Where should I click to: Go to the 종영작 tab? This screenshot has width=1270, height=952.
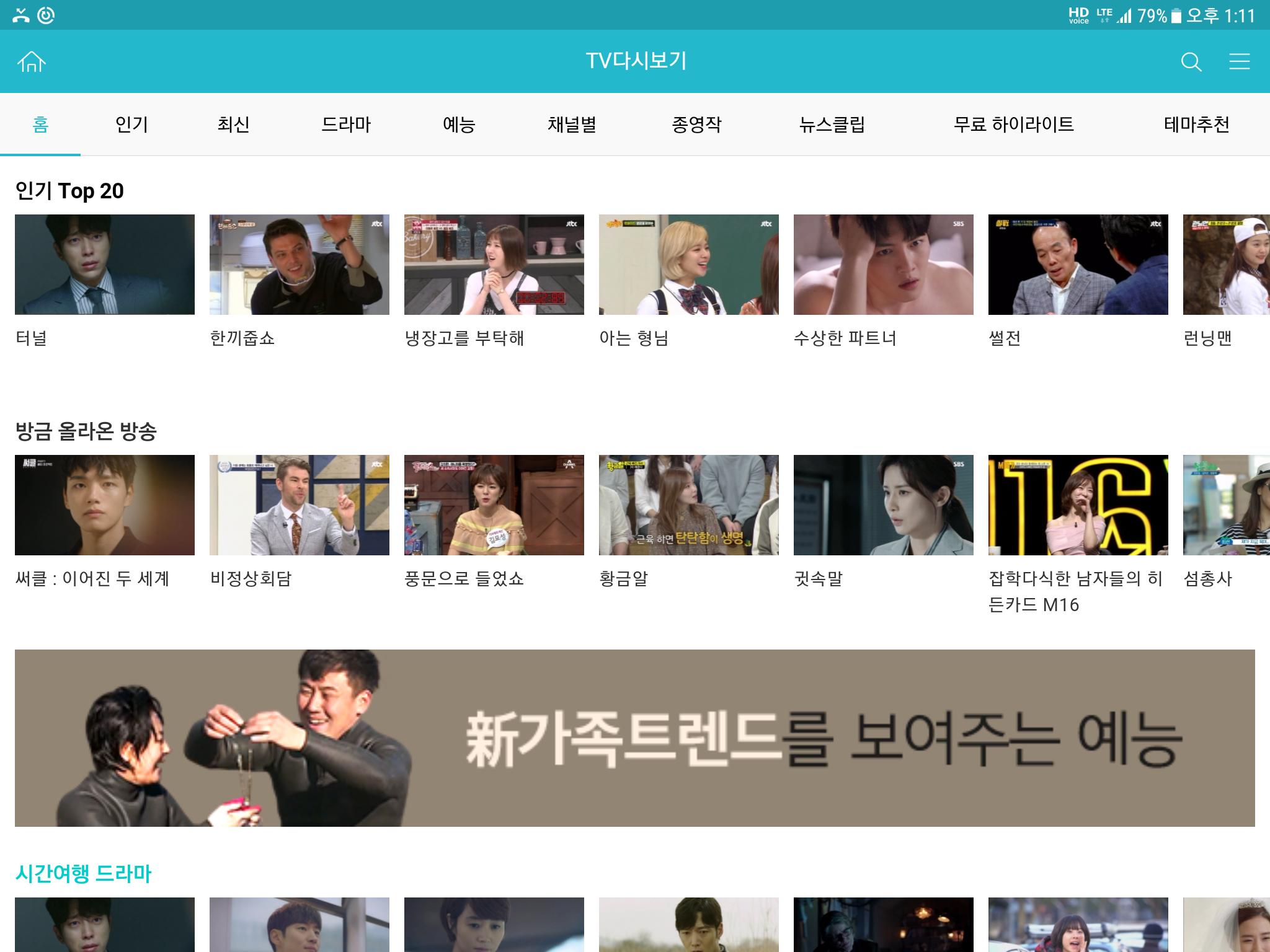click(696, 124)
